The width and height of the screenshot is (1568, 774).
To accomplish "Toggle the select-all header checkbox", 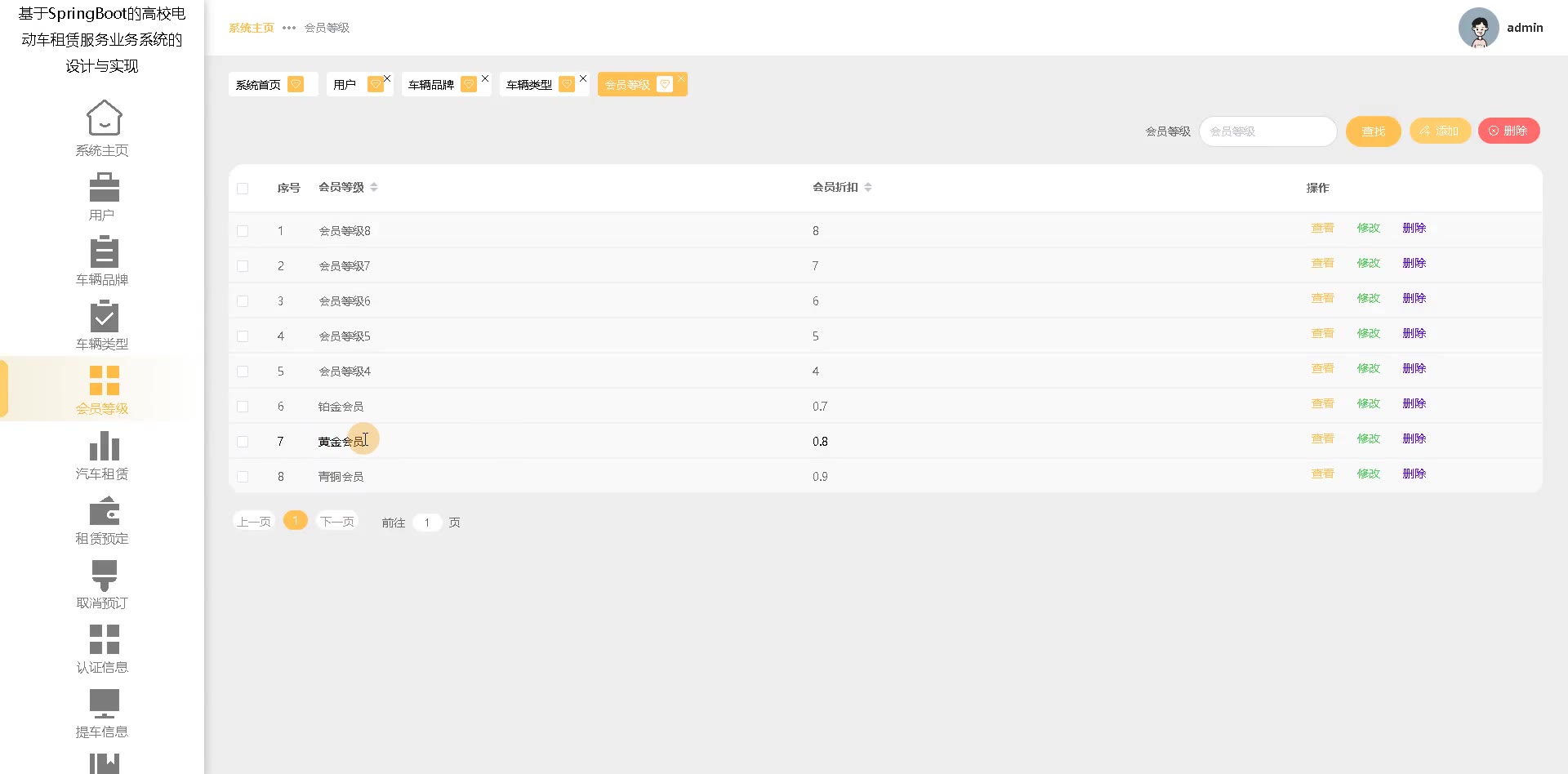I will 243,188.
